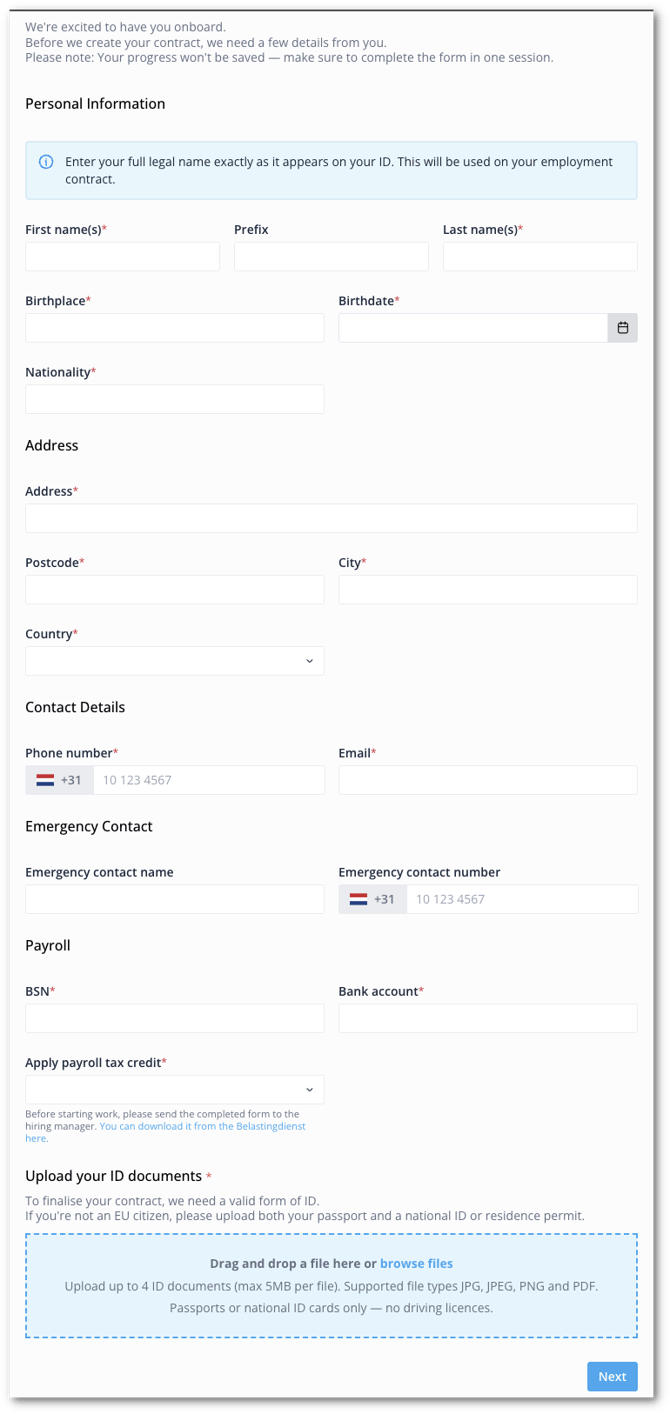Image resolution: width=670 pixels, height=1414 pixels.
Task: Select the Last name(s) field
Action: (539, 256)
